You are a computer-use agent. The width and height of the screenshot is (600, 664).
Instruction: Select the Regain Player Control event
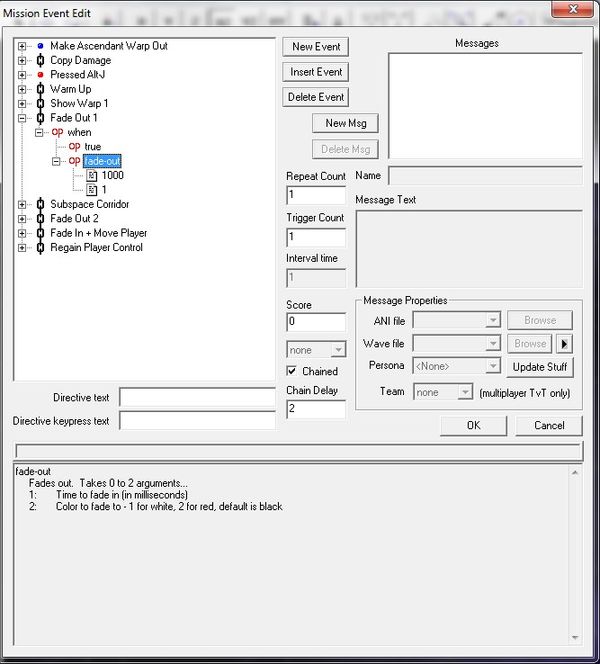(x=96, y=247)
